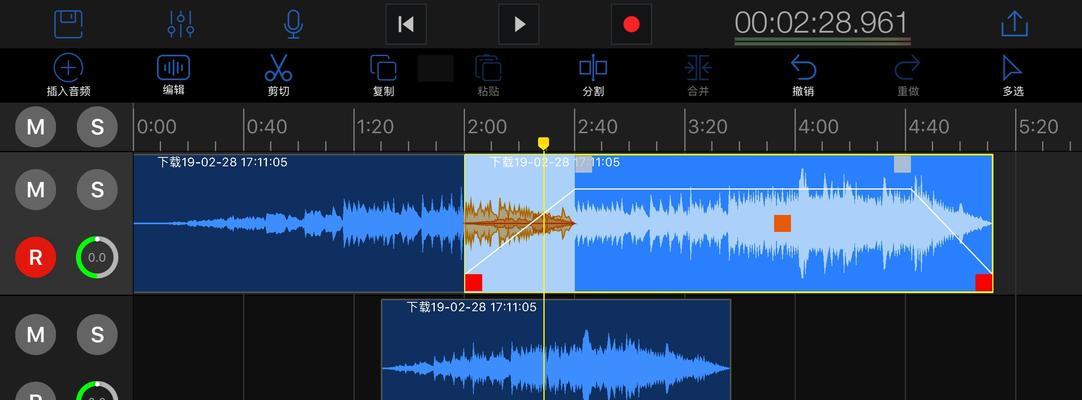Tap the microphone recording input icon
The height and width of the screenshot is (400, 1082).
click(293, 24)
